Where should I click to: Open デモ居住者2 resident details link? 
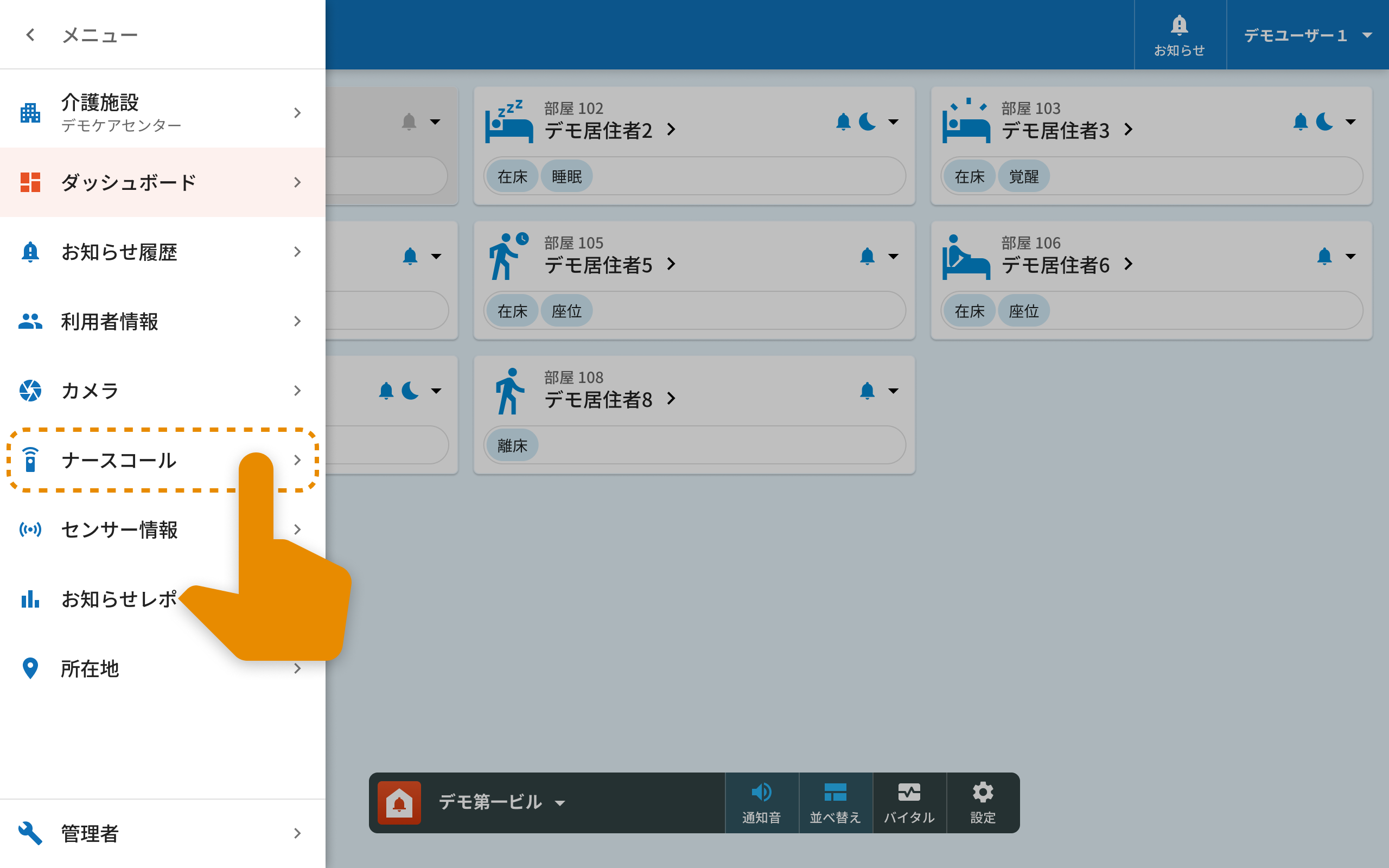[609, 130]
